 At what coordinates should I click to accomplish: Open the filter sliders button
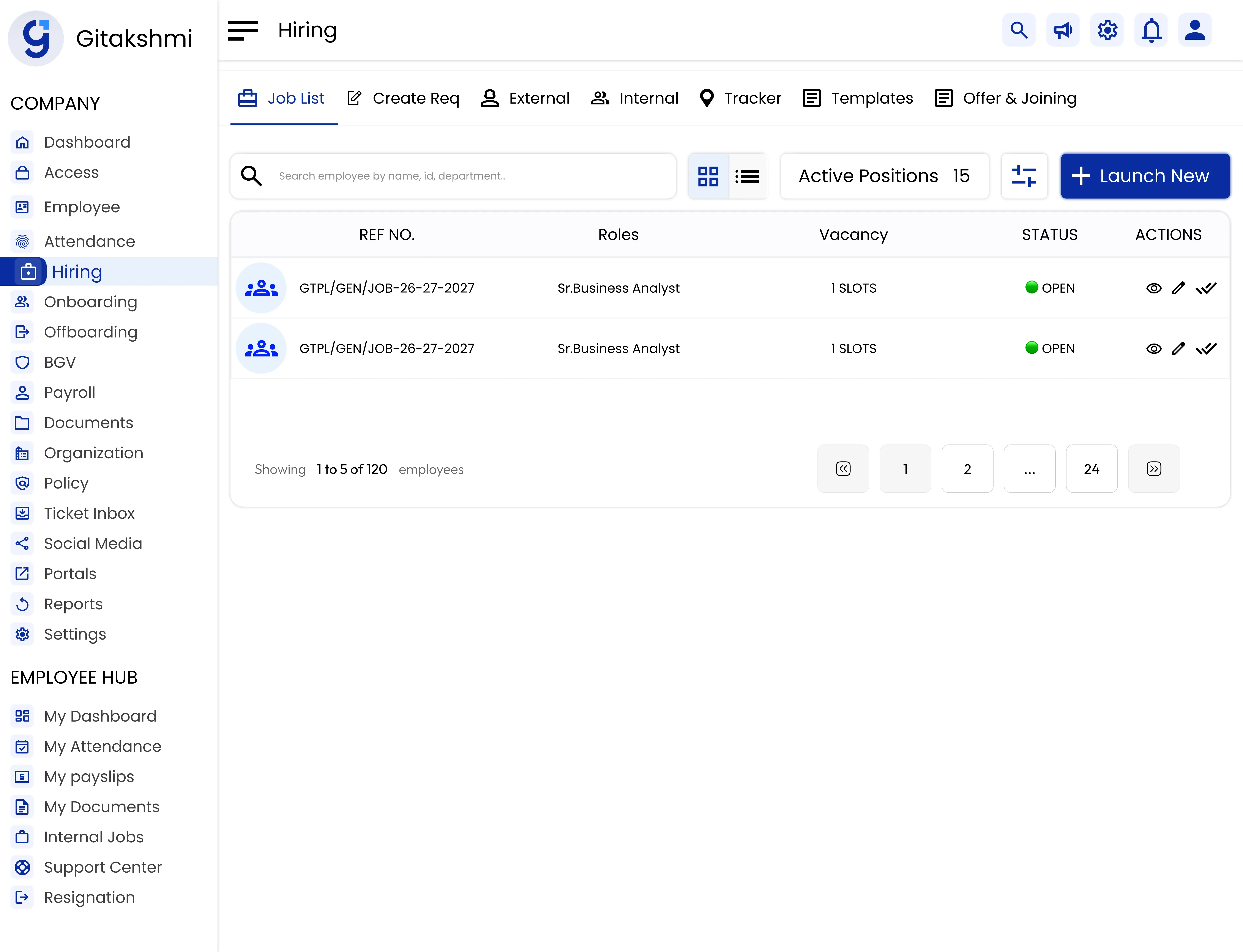pos(1024,176)
